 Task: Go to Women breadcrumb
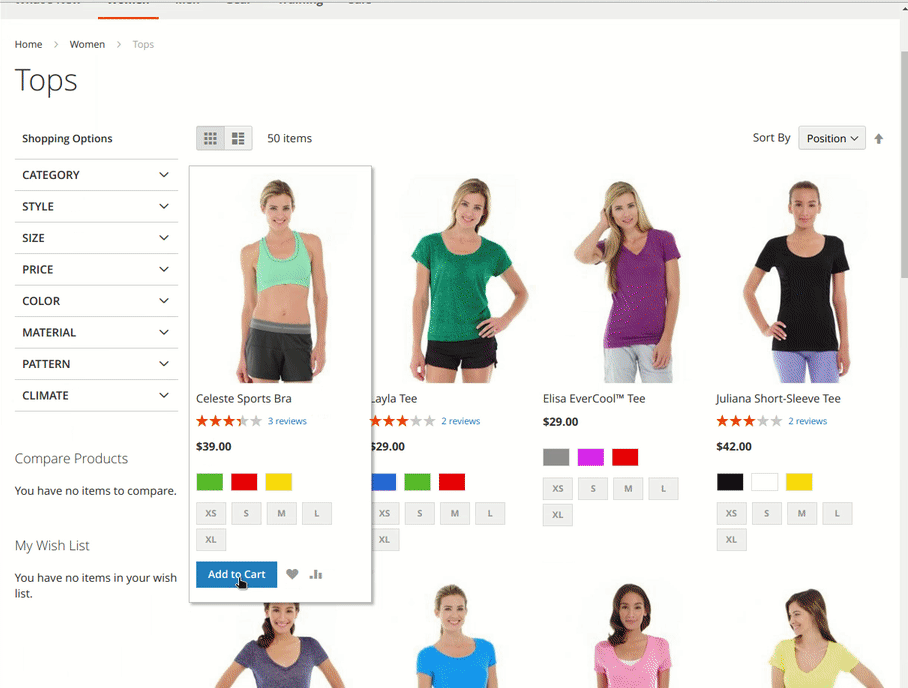[87, 45]
